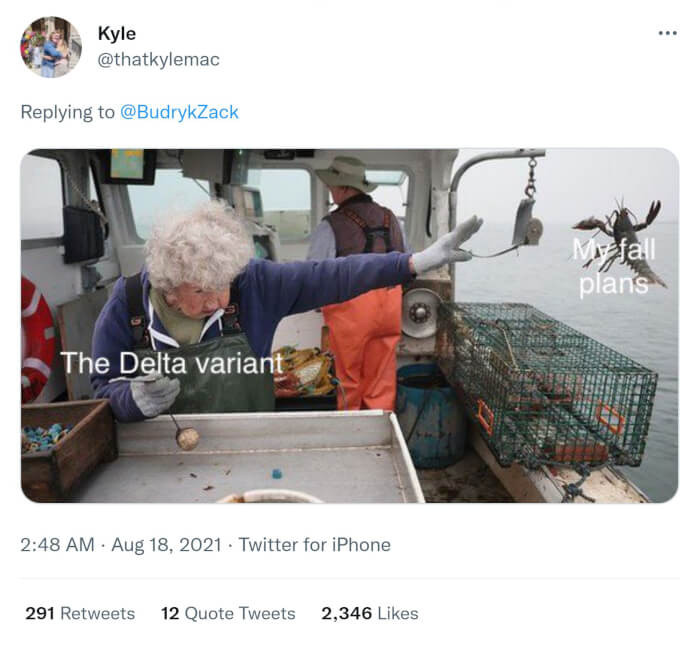
Task: View the 12 Quote Tweets list
Action: coord(228,613)
